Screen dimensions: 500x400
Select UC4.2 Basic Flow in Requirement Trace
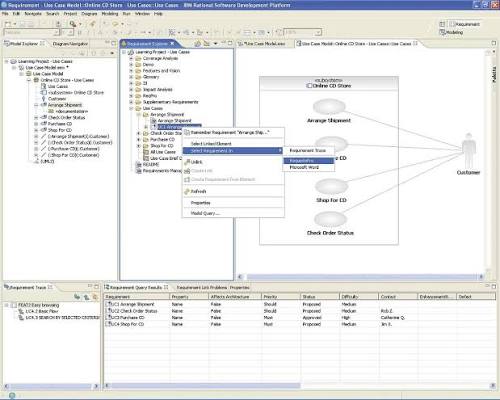[42, 311]
